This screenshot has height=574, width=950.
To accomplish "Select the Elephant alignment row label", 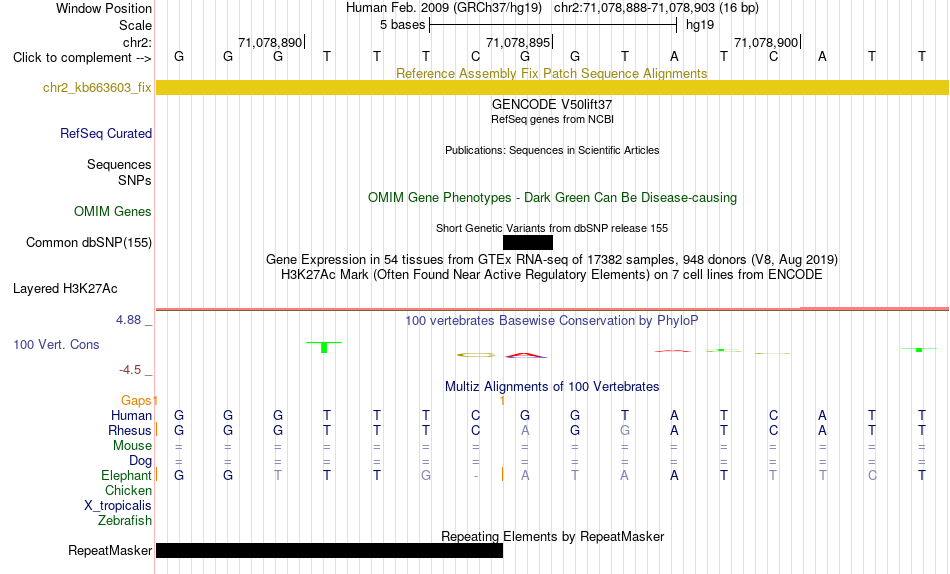I will pyautogui.click(x=126, y=475).
